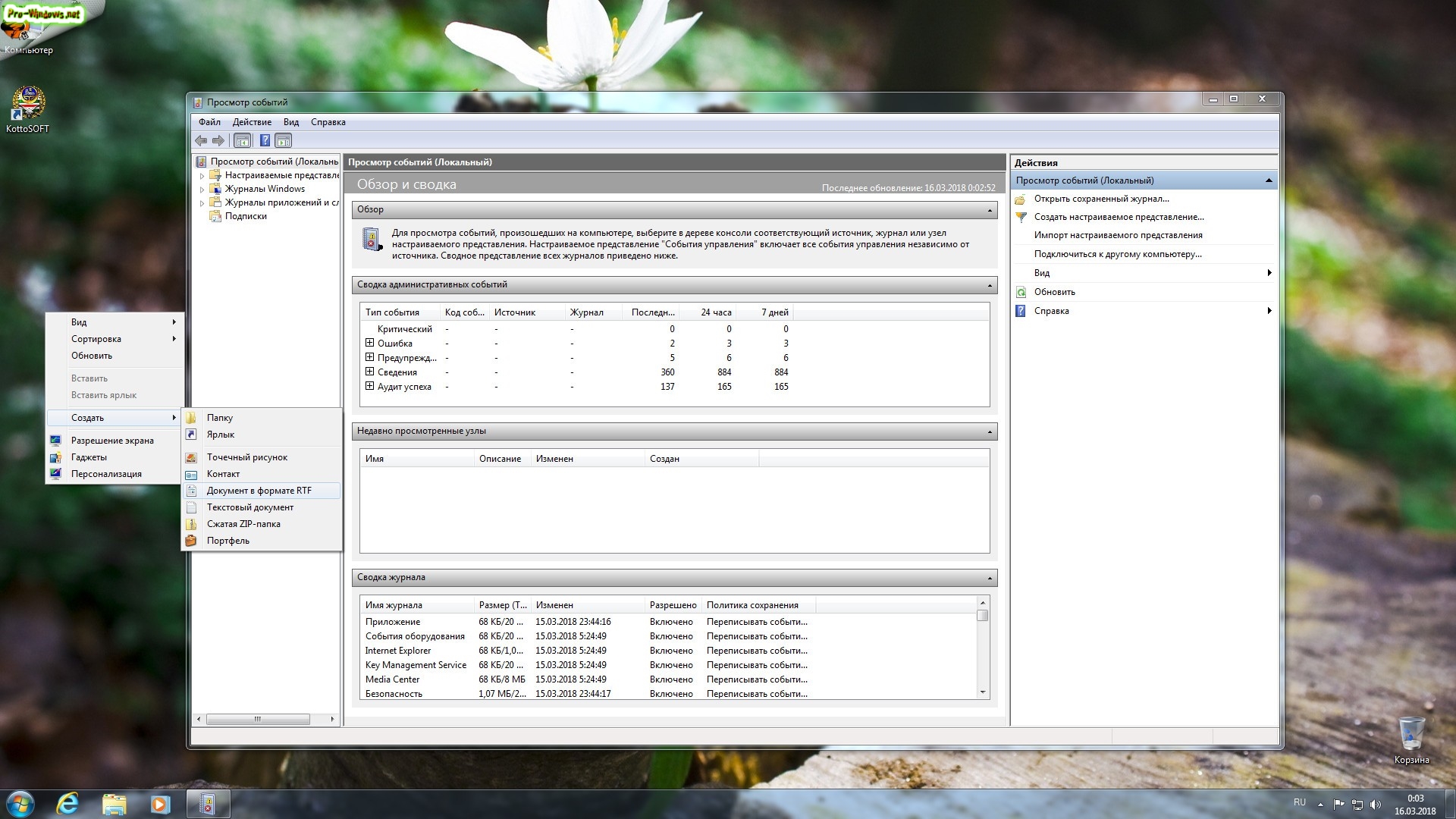Screen dimensions: 1456x819
Task: Click Internet Explorer in the taskbar
Action: click(x=67, y=804)
